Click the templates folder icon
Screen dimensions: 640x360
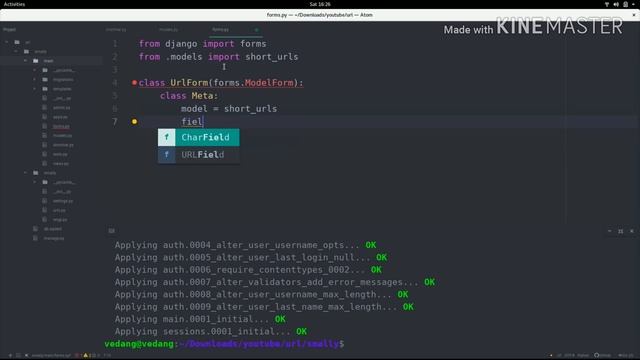(45, 89)
